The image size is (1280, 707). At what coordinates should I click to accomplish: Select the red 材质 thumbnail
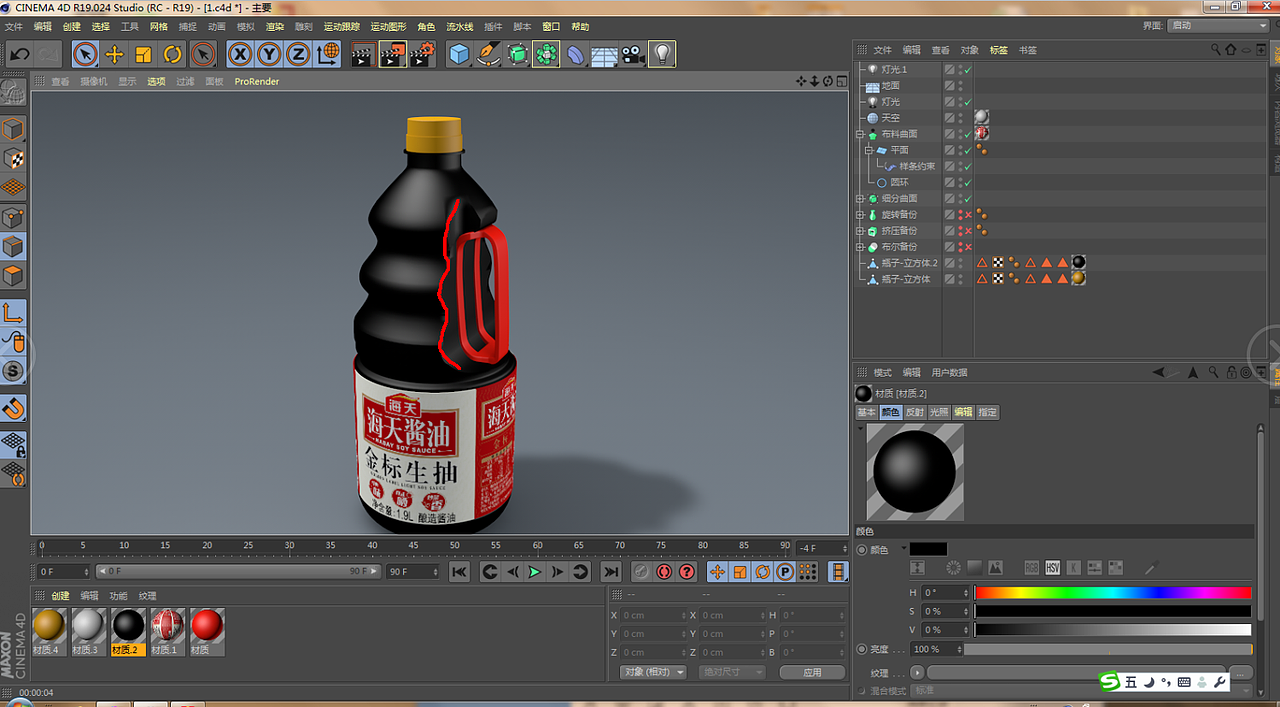[205, 632]
